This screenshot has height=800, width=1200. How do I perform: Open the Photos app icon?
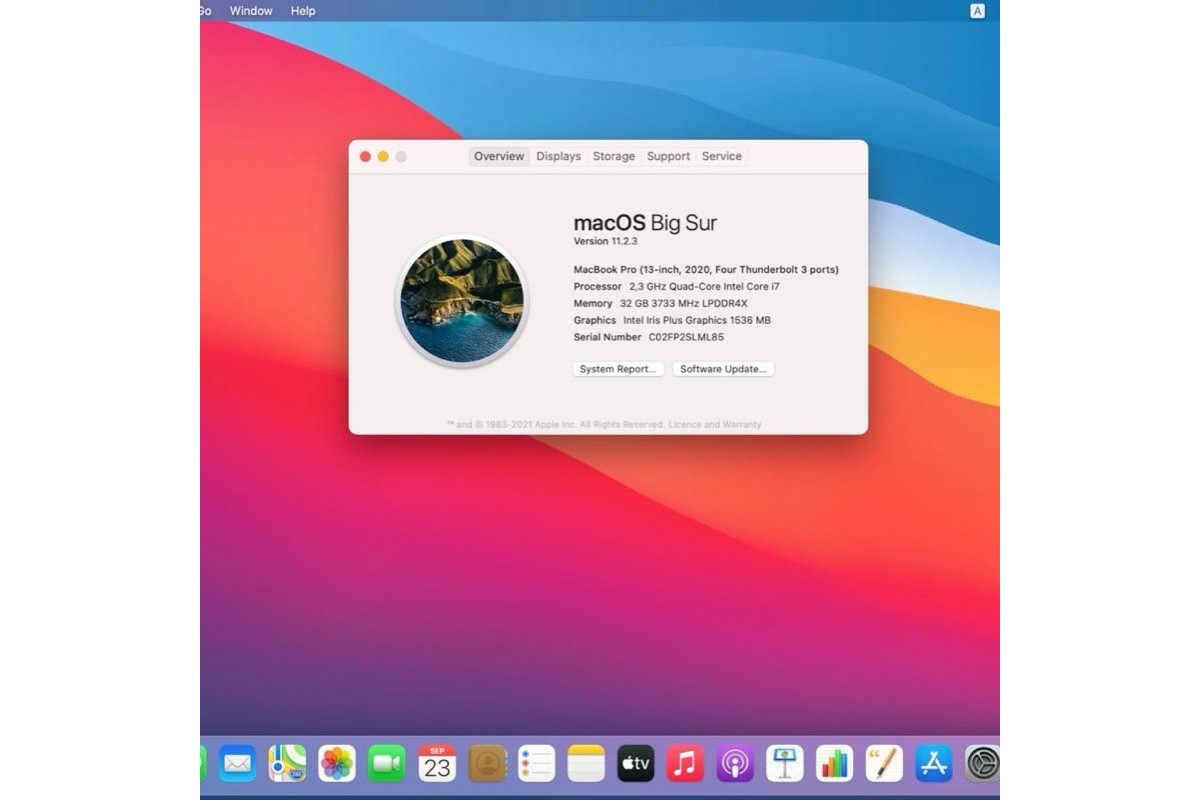[x=337, y=764]
